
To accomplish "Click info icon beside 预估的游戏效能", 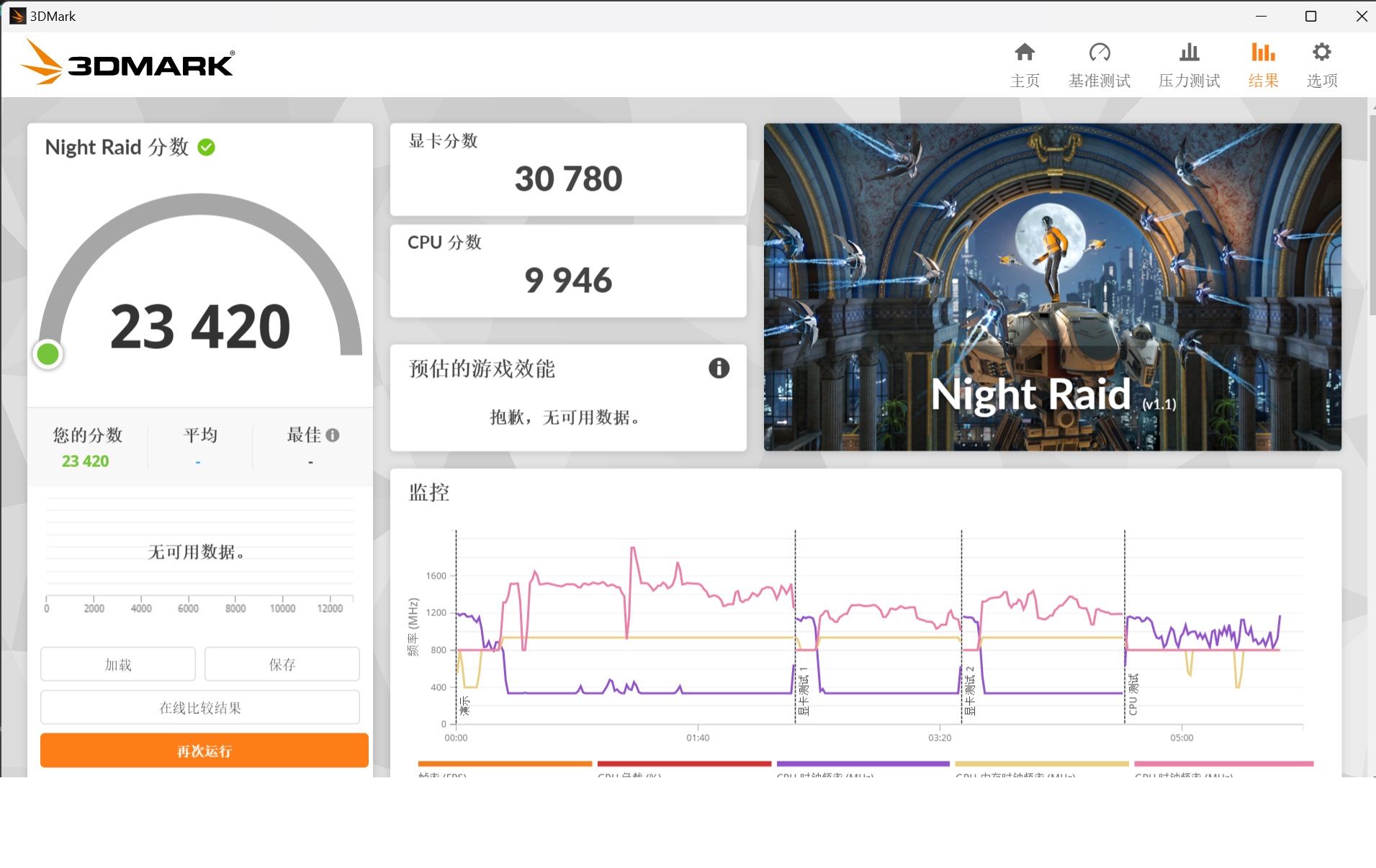I will pos(719,369).
